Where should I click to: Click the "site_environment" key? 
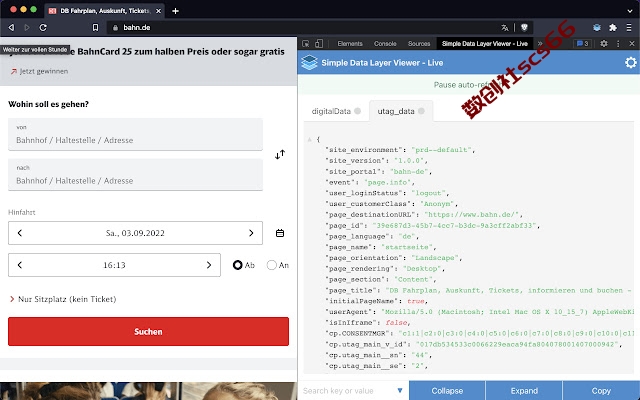coord(364,150)
